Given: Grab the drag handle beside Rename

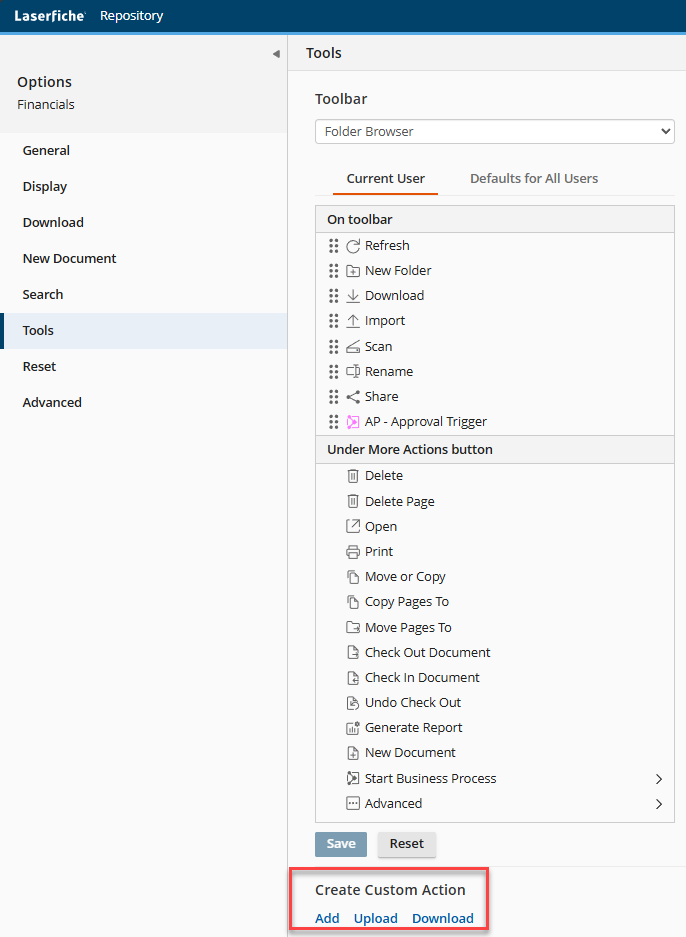Looking at the screenshot, I should pyautogui.click(x=334, y=372).
